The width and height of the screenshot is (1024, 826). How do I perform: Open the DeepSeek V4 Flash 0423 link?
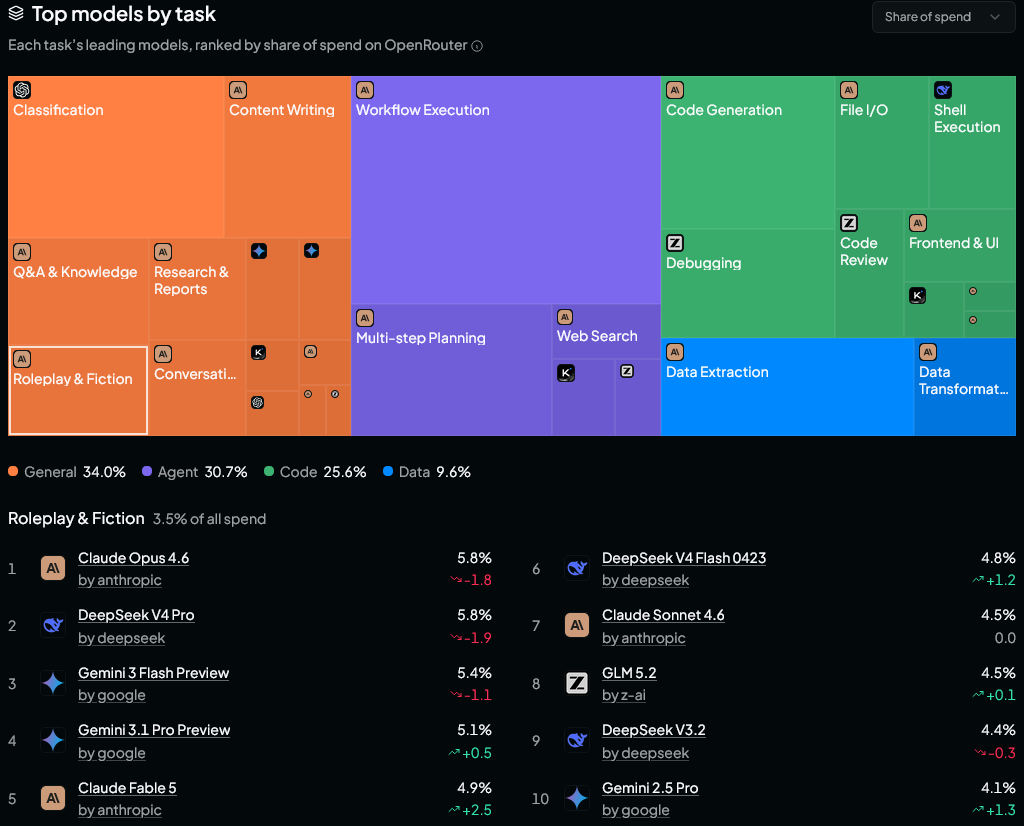[684, 558]
